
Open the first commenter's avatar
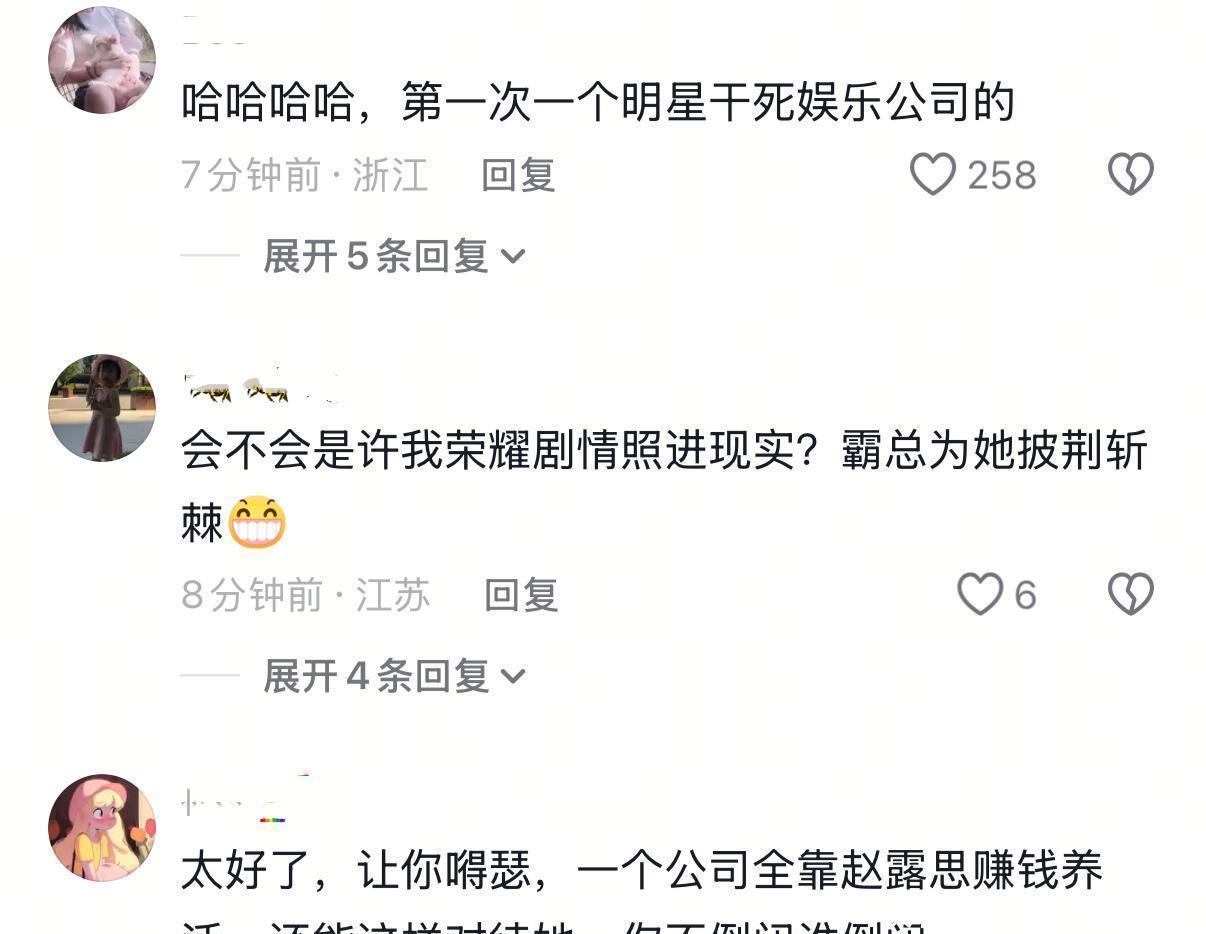pyautogui.click(x=102, y=60)
